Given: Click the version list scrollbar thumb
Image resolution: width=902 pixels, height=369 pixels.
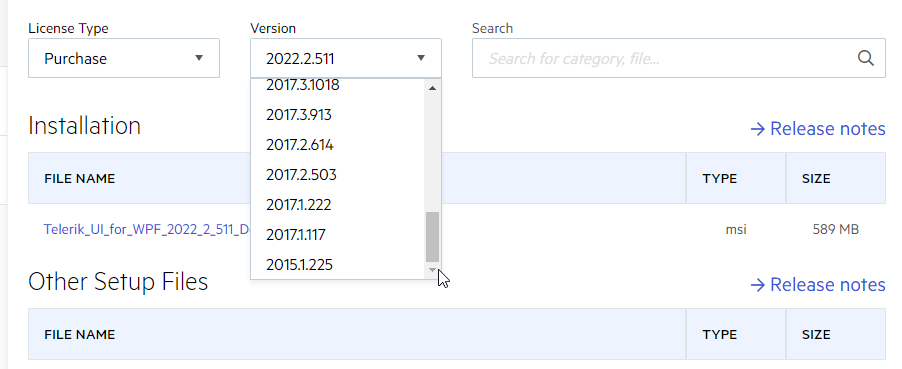Looking at the screenshot, I should click(433, 237).
